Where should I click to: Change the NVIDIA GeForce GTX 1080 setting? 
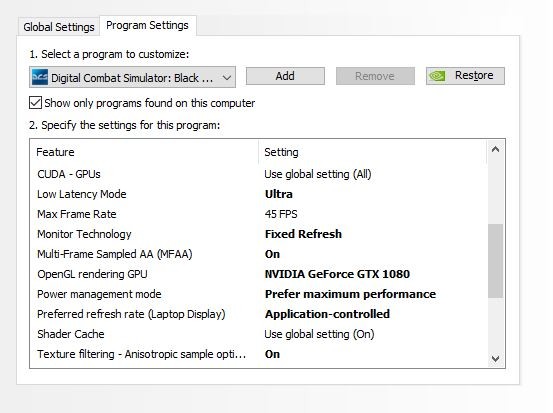click(337, 274)
